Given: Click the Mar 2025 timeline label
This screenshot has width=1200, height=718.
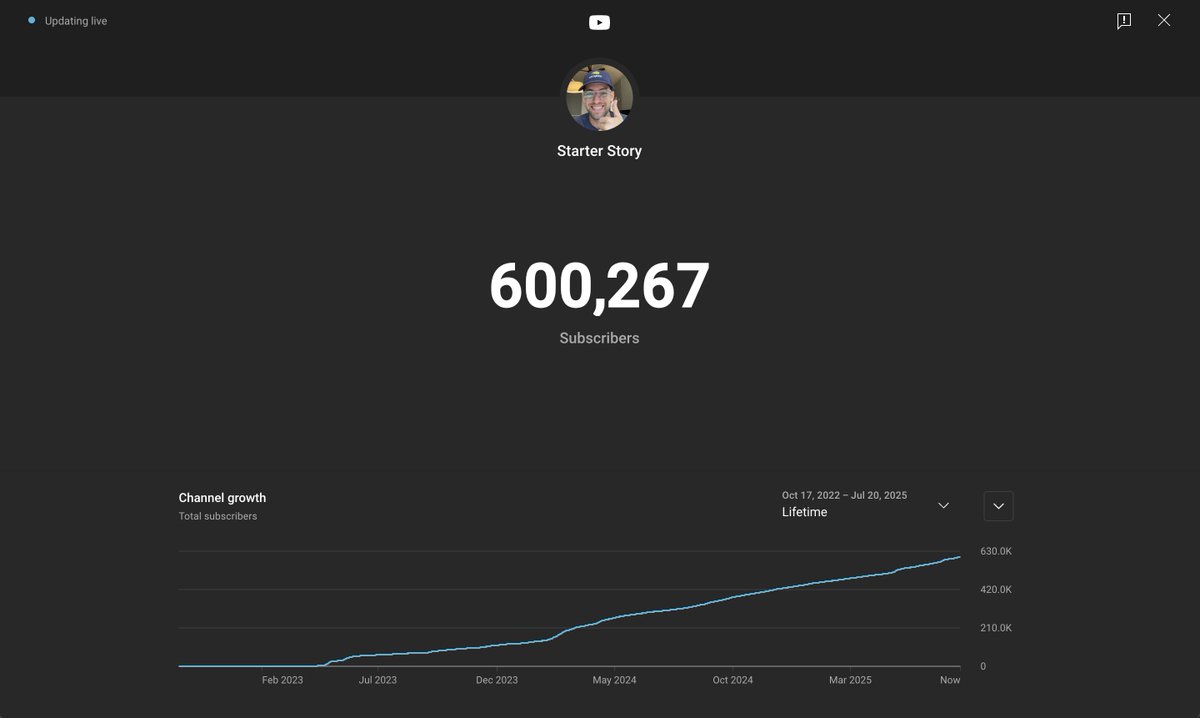Looking at the screenshot, I should point(851,680).
